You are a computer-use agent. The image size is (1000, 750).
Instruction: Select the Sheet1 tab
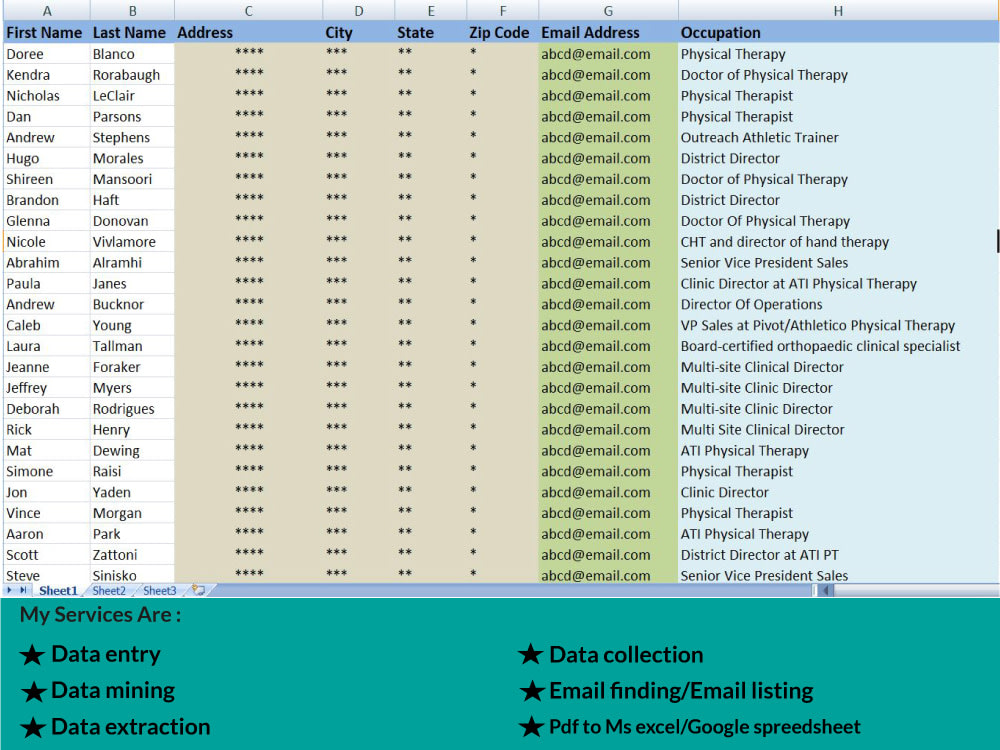click(x=57, y=591)
